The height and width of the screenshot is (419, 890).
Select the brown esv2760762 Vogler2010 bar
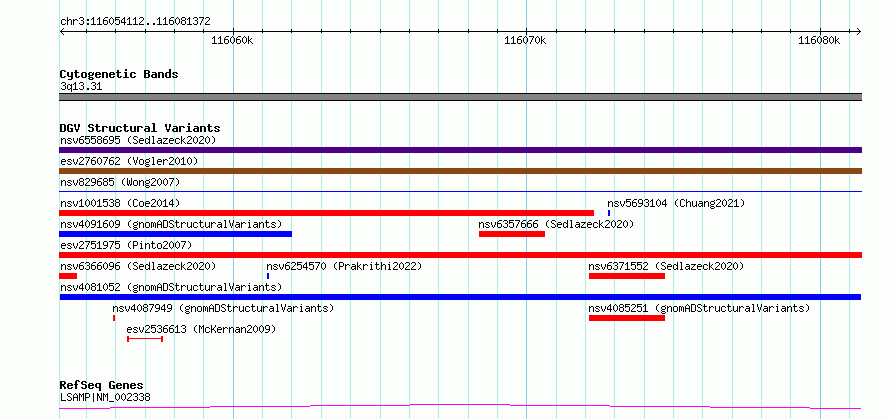(460, 171)
